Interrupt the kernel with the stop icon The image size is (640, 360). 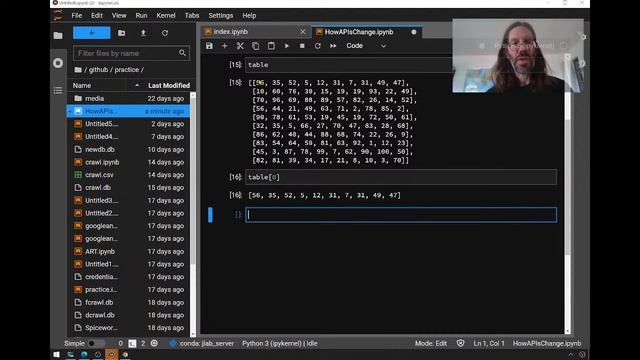pos(302,46)
